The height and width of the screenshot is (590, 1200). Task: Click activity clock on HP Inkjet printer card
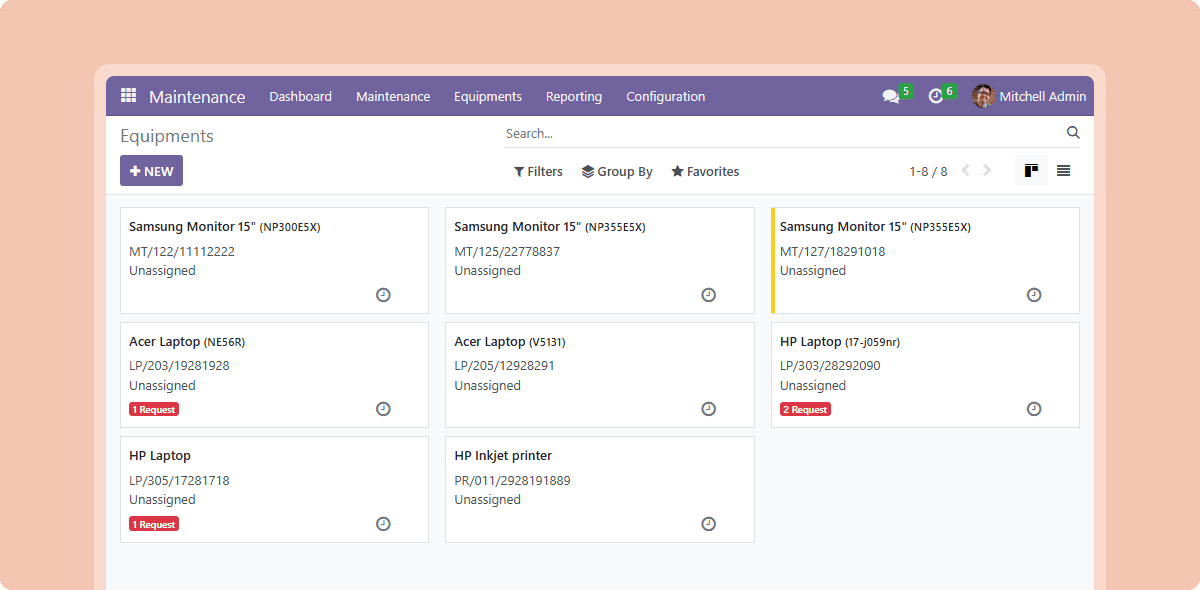point(708,524)
